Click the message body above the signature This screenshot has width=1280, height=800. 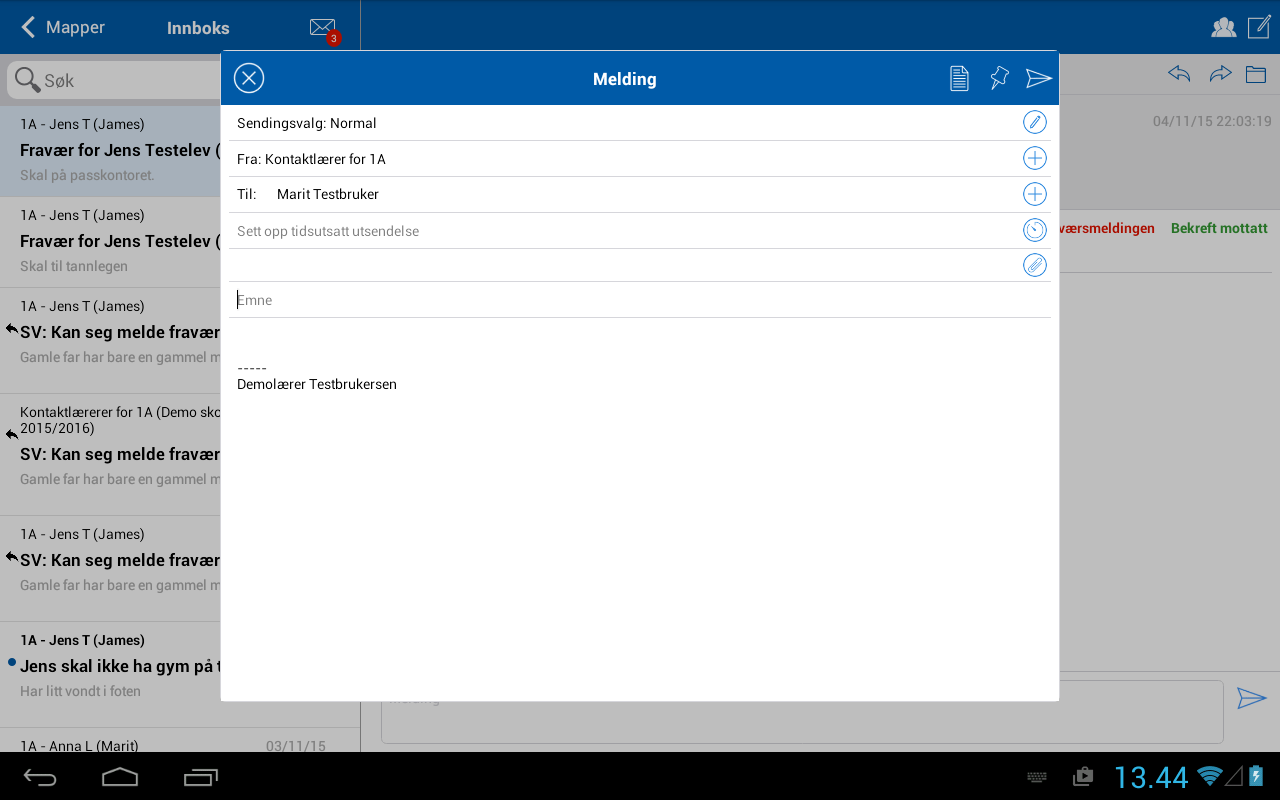[x=640, y=339]
